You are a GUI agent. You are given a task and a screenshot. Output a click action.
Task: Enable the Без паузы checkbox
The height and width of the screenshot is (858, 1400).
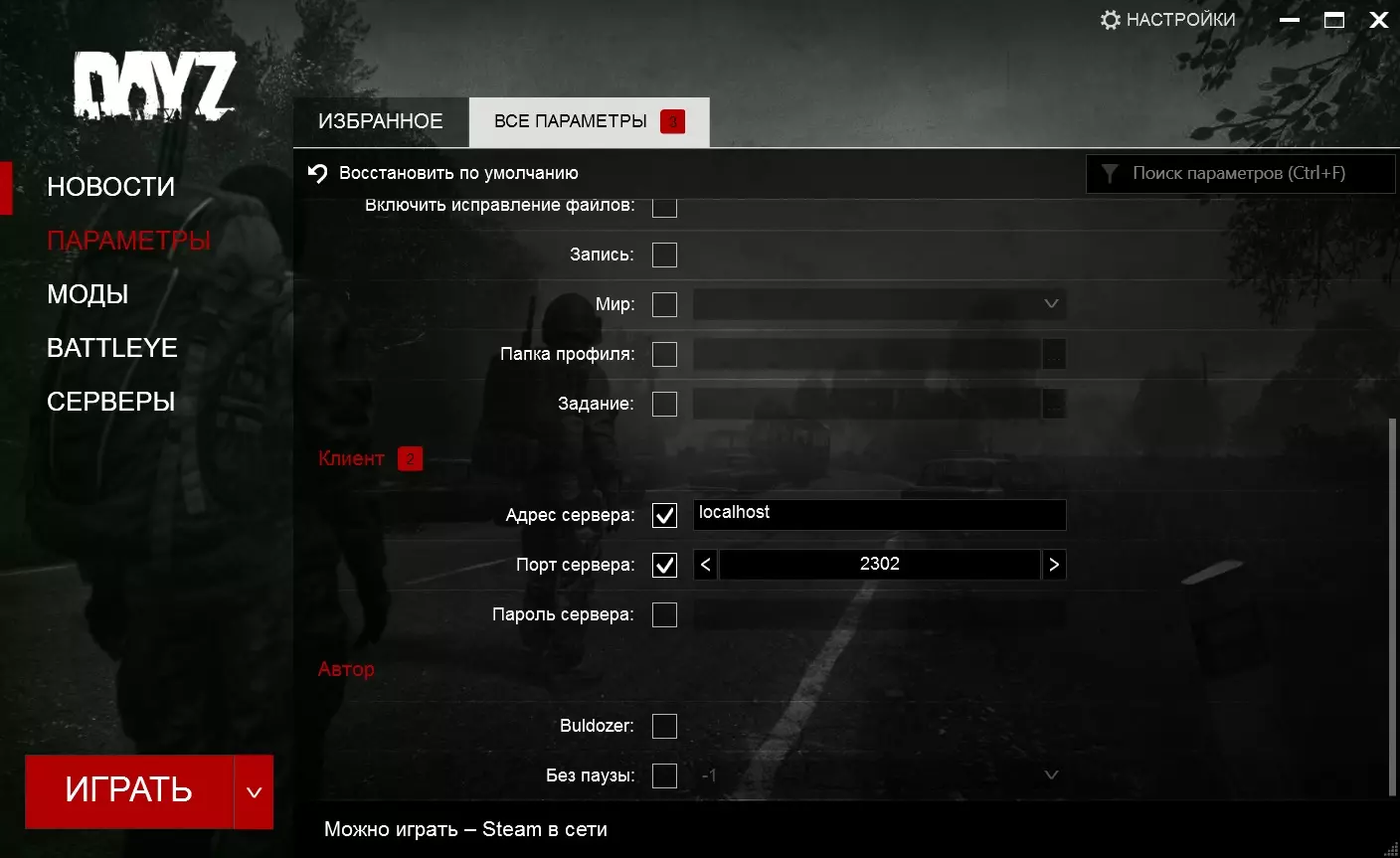click(x=664, y=775)
